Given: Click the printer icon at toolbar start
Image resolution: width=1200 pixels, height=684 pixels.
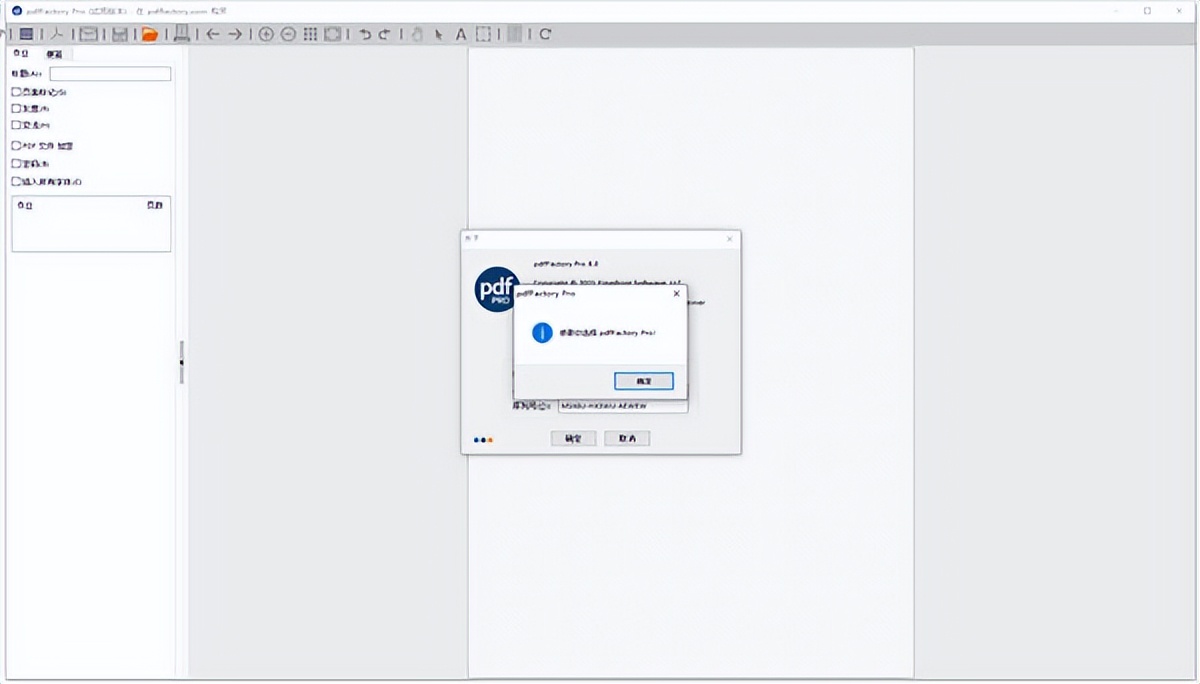Looking at the screenshot, I should pyautogui.click(x=27, y=34).
